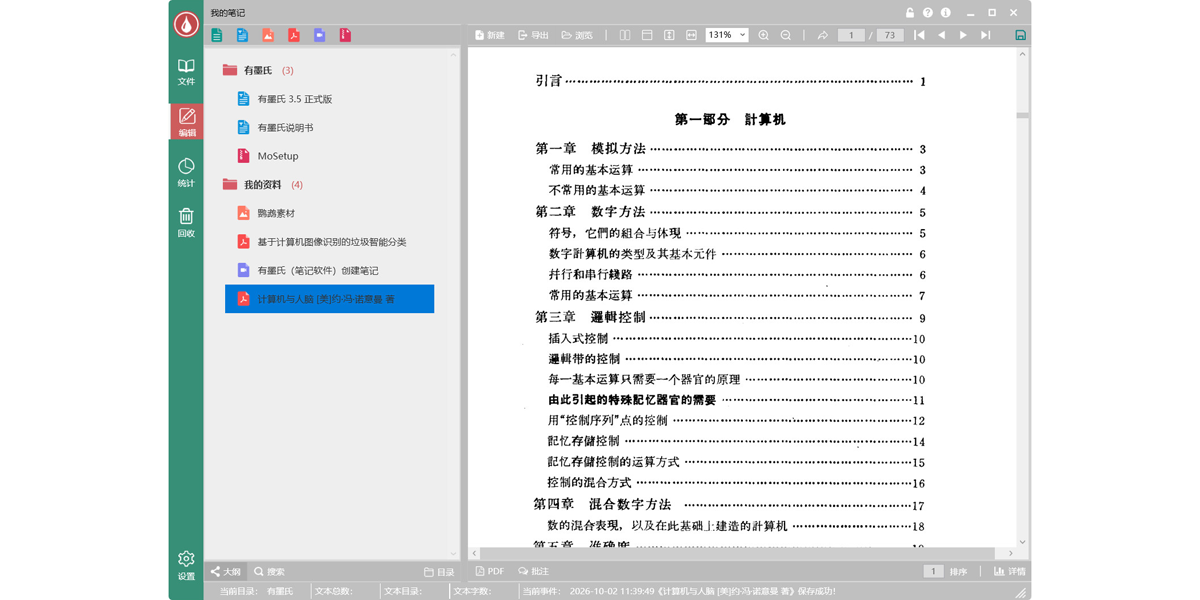This screenshot has height=600, width=1200.
Task: Switch to the 大纲 outline tab
Action: point(226,572)
